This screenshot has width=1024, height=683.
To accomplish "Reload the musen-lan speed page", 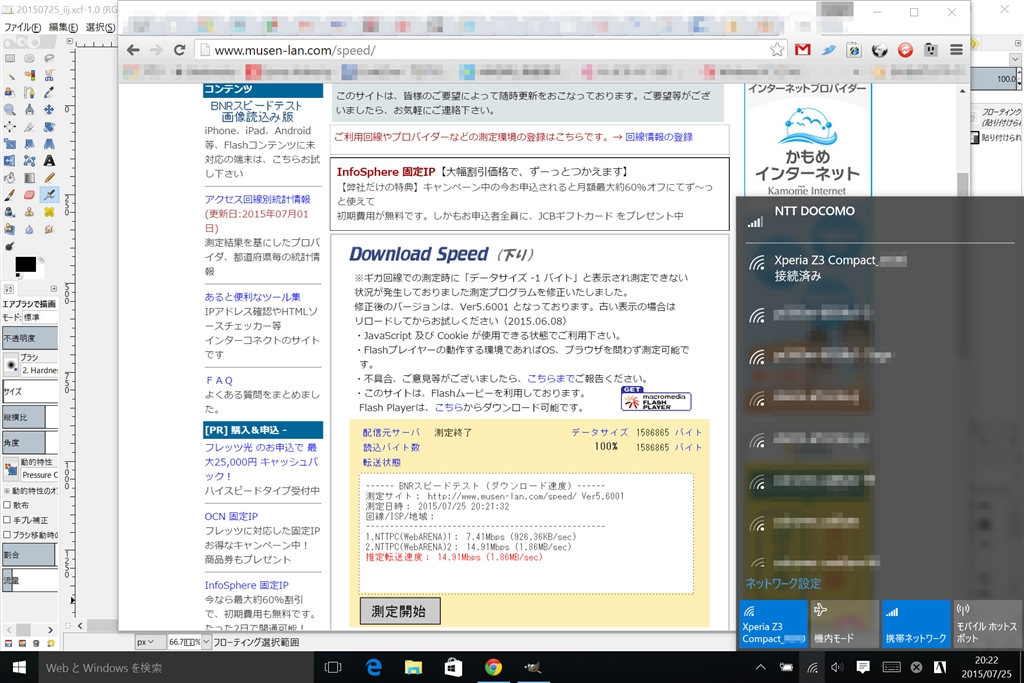I will coord(180,50).
